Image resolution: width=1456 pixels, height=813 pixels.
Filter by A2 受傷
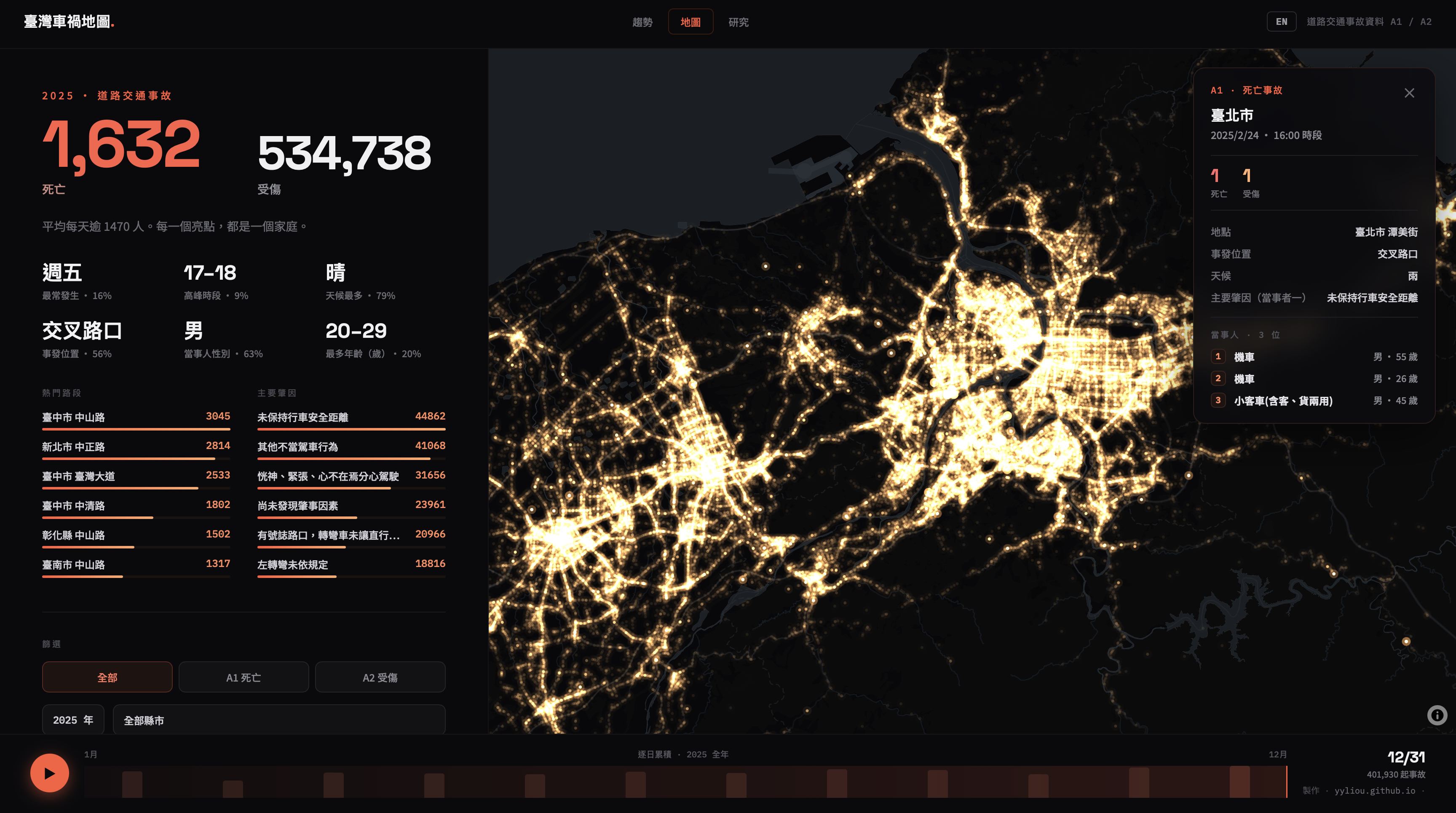[380, 677]
